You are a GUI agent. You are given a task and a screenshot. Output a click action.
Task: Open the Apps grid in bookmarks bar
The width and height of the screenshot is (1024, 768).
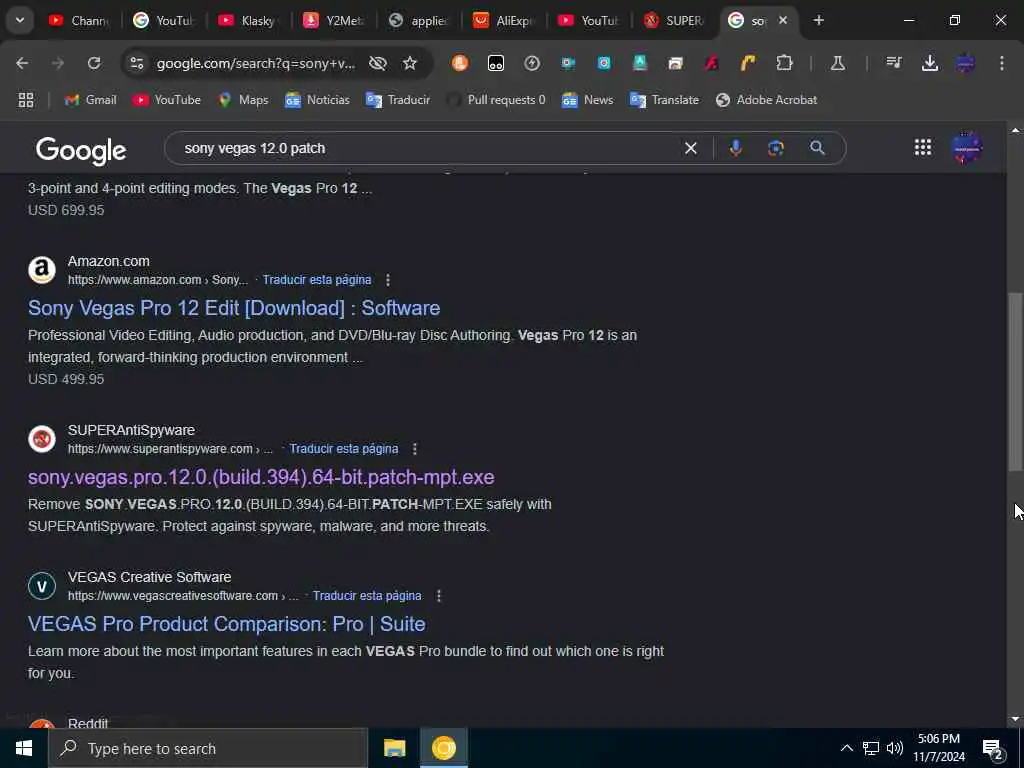point(25,100)
